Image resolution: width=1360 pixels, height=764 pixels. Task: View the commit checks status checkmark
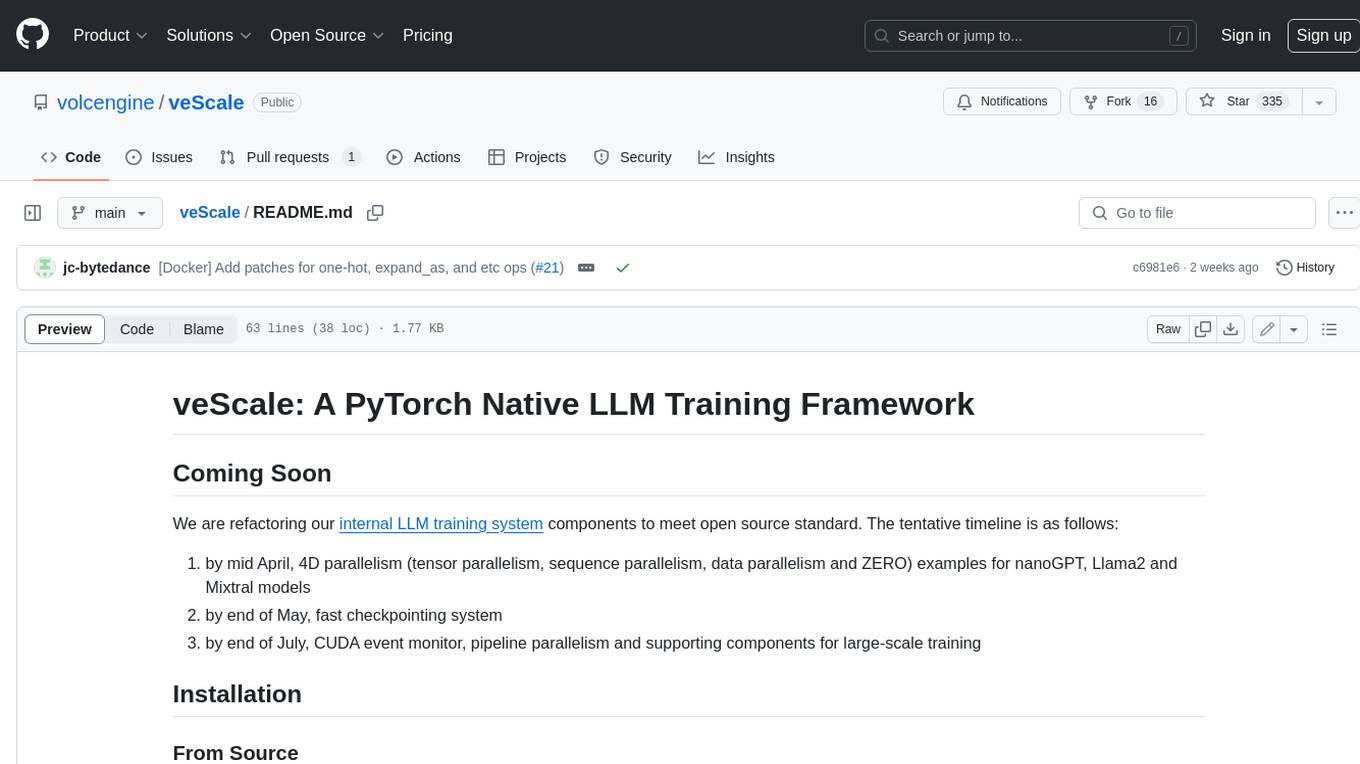point(623,268)
